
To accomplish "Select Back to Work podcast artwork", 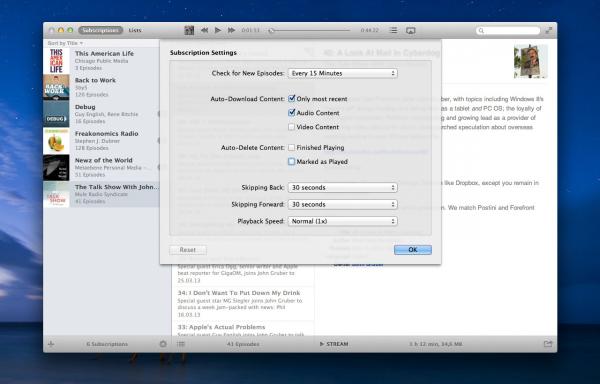I will 56,88.
